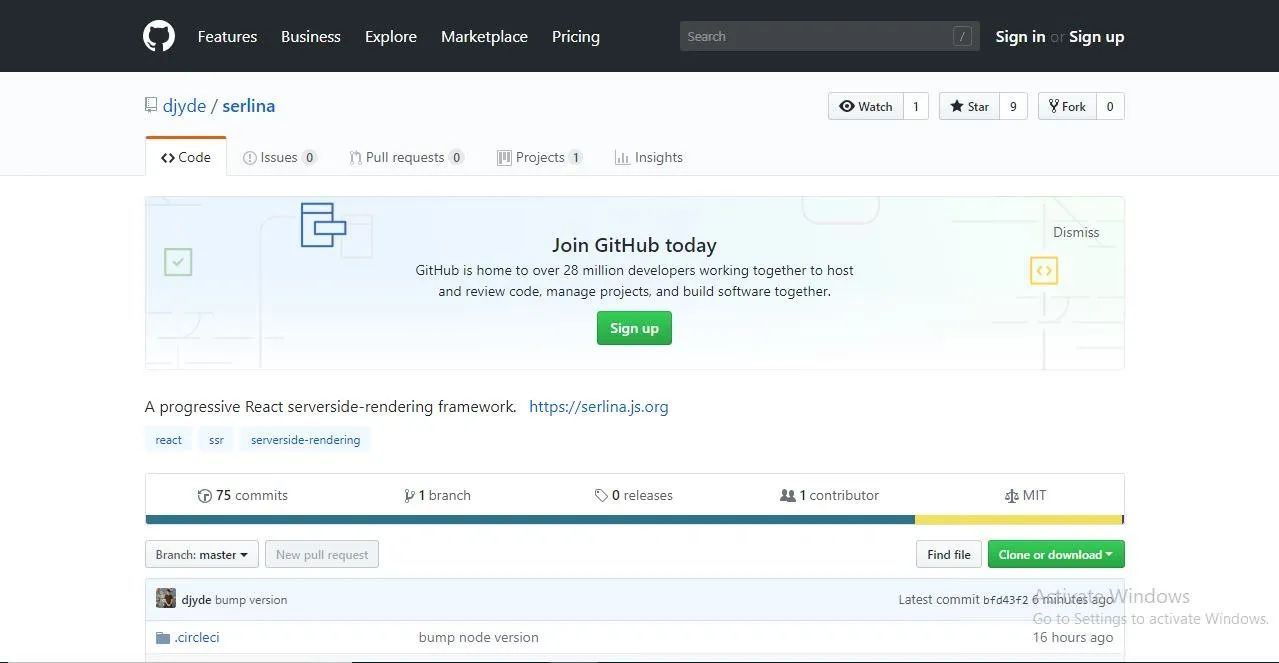
Task: Expand the Branch: master dropdown
Action: click(x=202, y=554)
